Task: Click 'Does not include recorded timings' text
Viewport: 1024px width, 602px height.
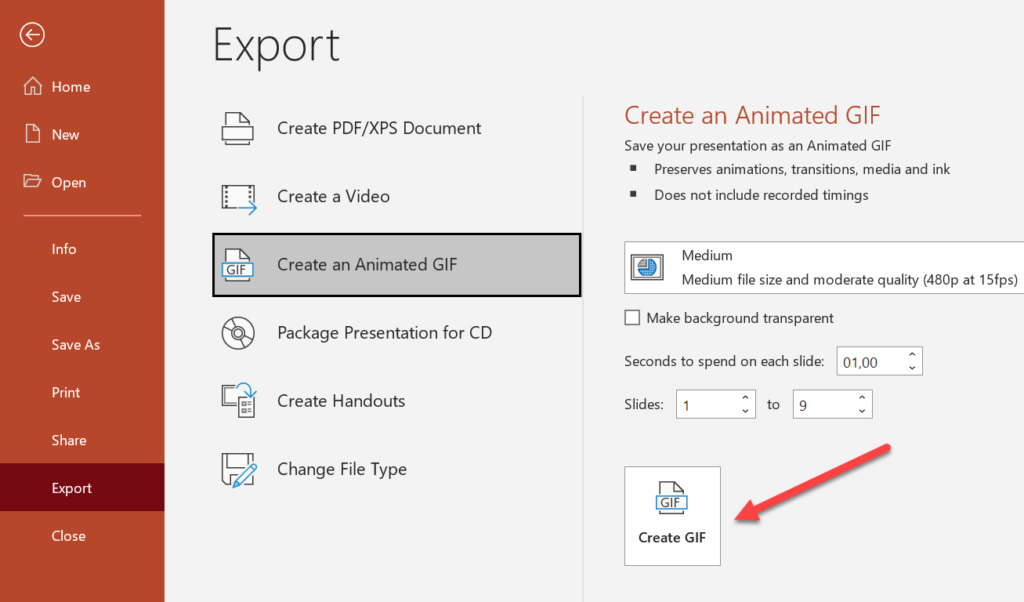Action: click(761, 195)
